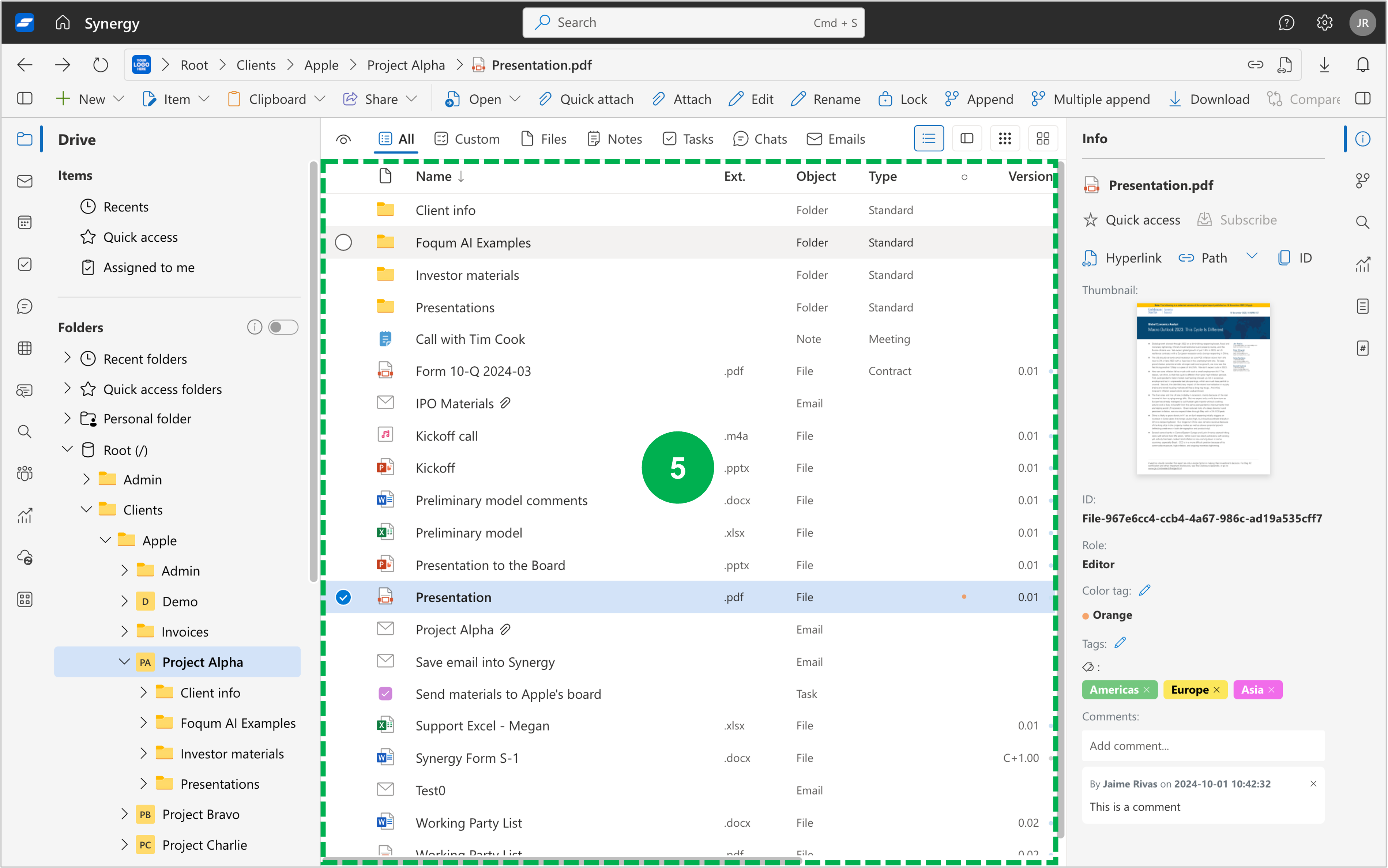Open the settings gear in the top bar
Viewport: 1388px width, 868px height.
[x=1324, y=22]
